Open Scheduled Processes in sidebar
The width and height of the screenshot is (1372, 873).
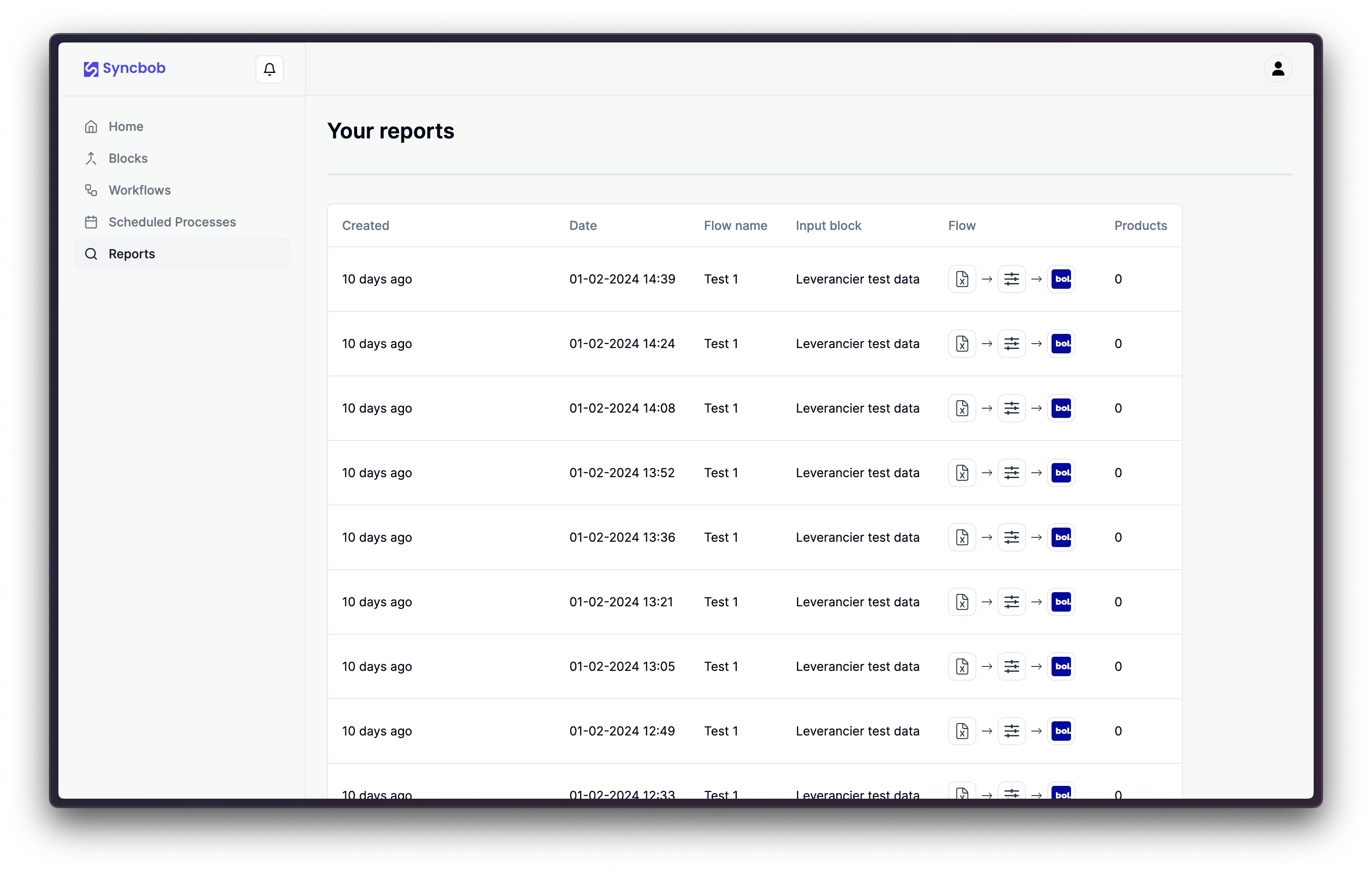coord(182,222)
